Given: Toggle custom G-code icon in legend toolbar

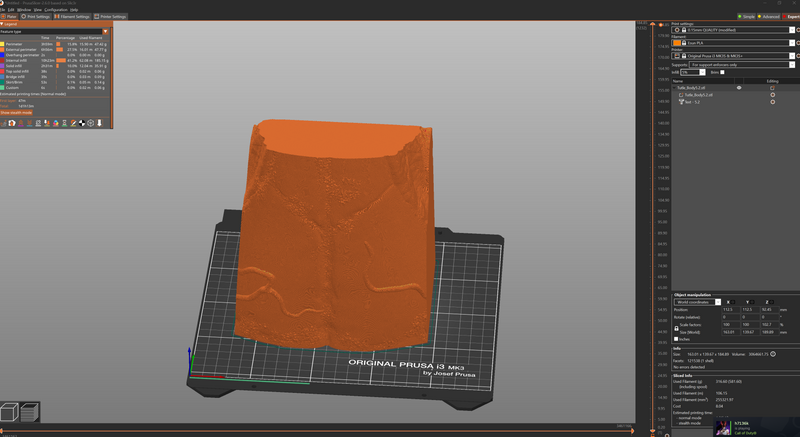Looking at the screenshot, I should [x=73, y=123].
